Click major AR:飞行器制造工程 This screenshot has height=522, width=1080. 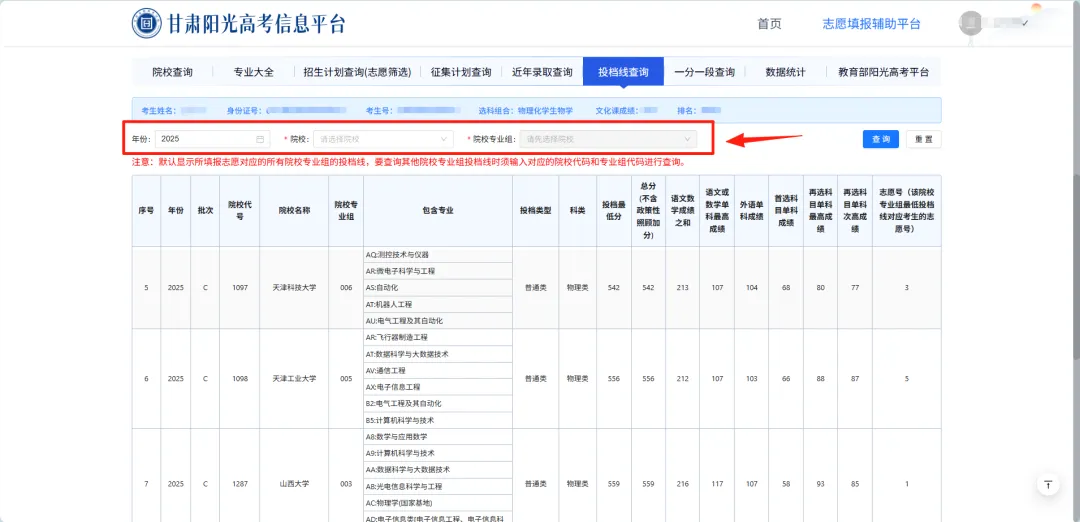tap(438, 337)
